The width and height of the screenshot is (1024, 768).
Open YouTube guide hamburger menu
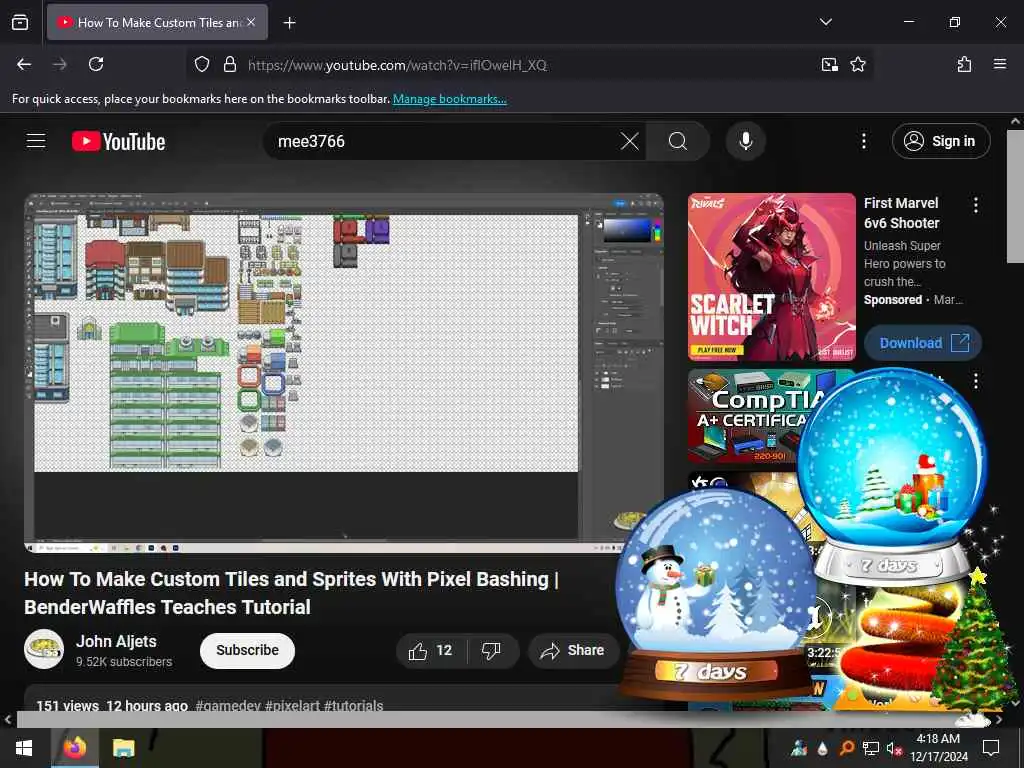36,141
